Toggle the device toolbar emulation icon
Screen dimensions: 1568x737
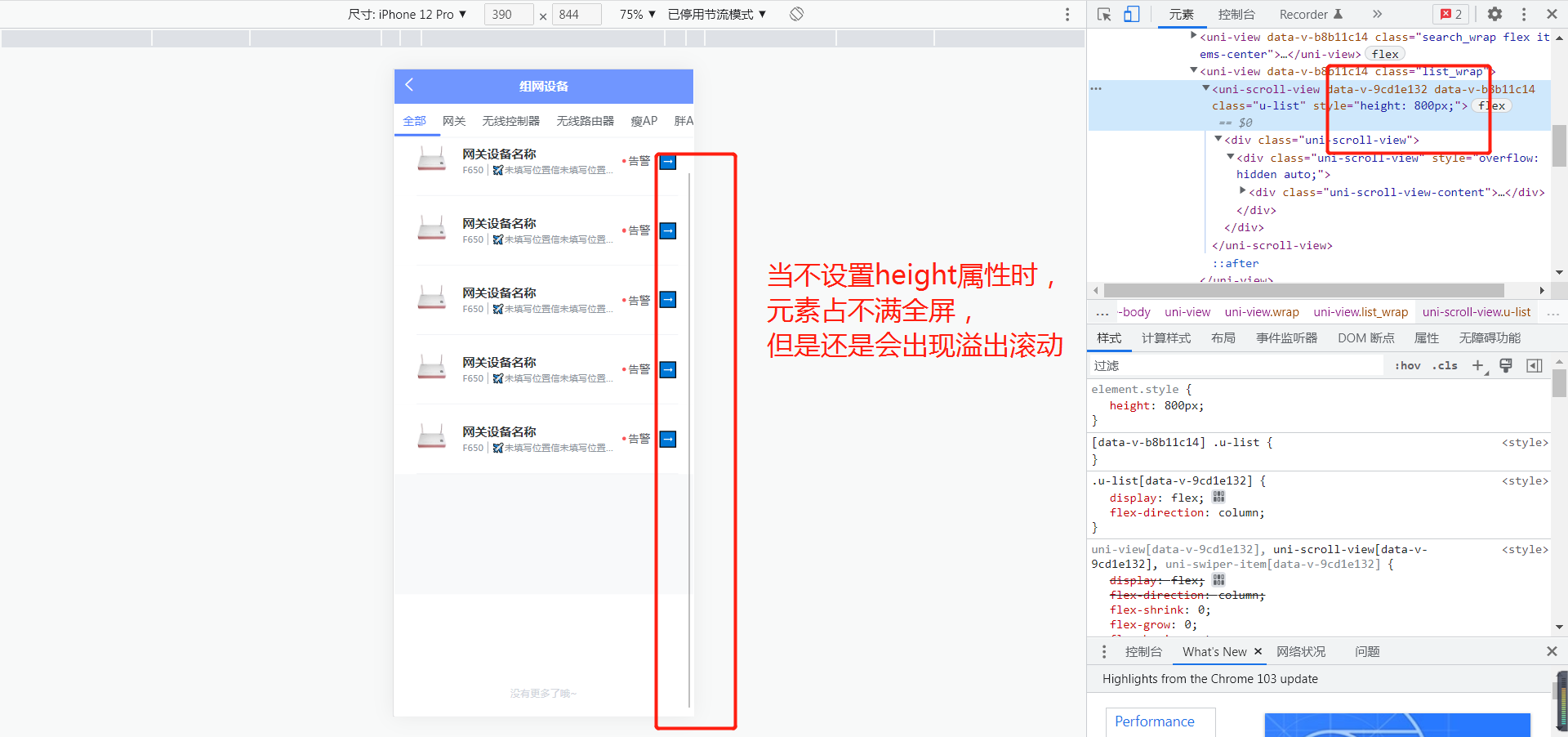pos(1130,14)
